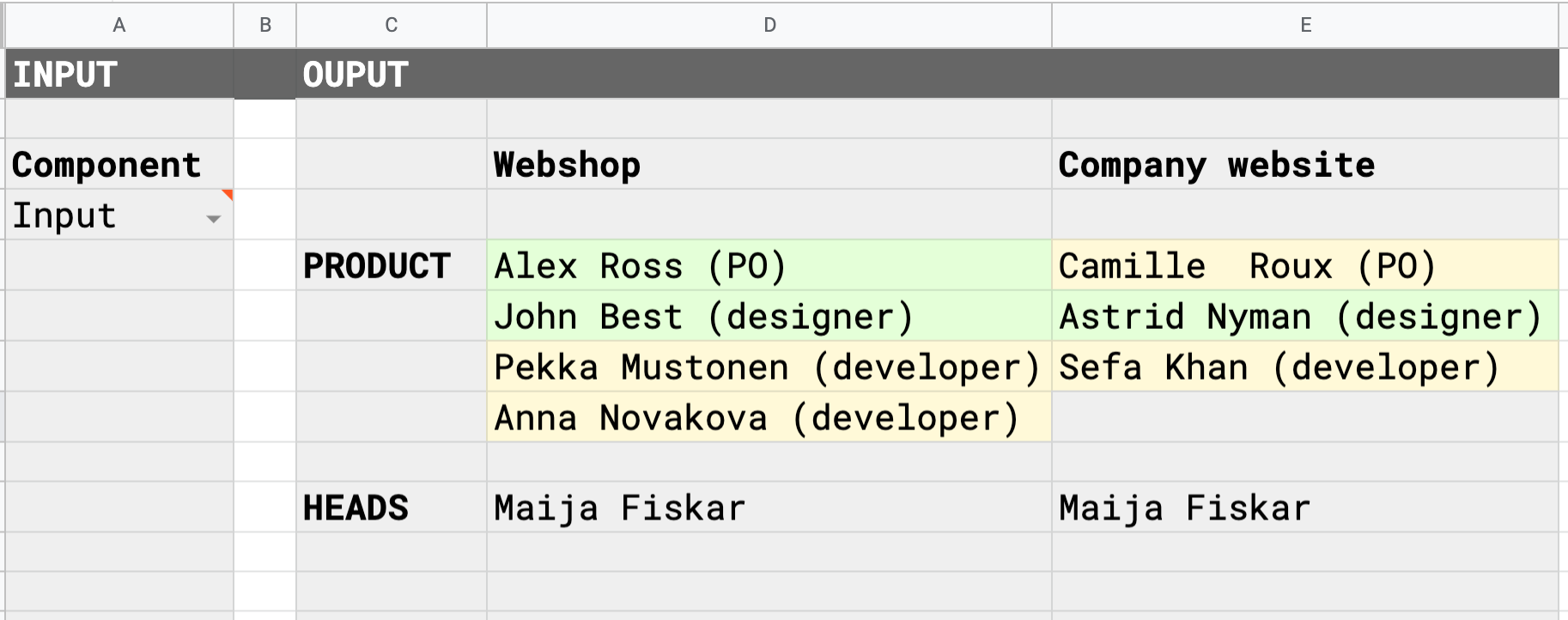1568x620 pixels.
Task: Select column B header
Action: [x=265, y=25]
